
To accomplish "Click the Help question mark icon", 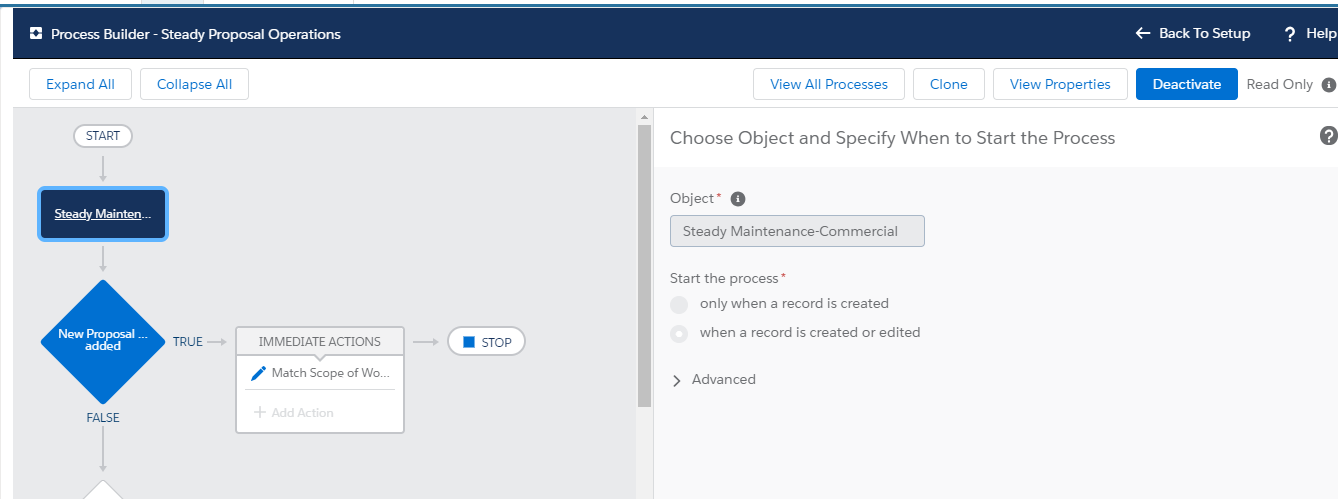I will 1290,34.
